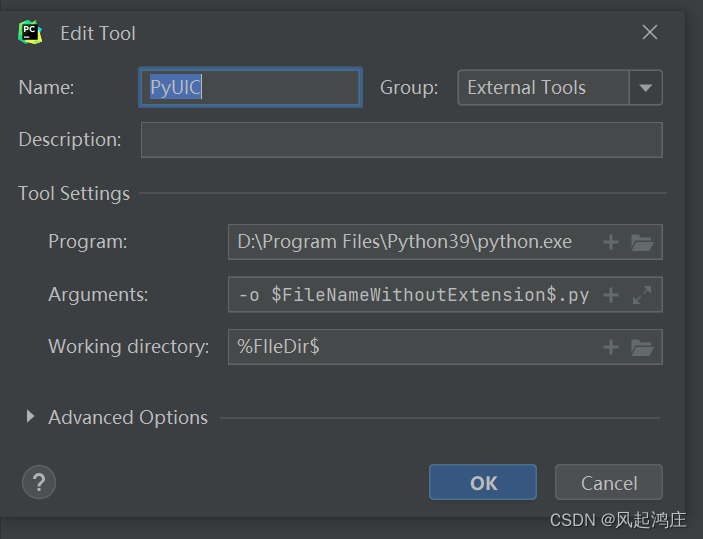Close the Edit Tool dialog window
Image resolution: width=703 pixels, height=539 pixels.
click(x=650, y=32)
